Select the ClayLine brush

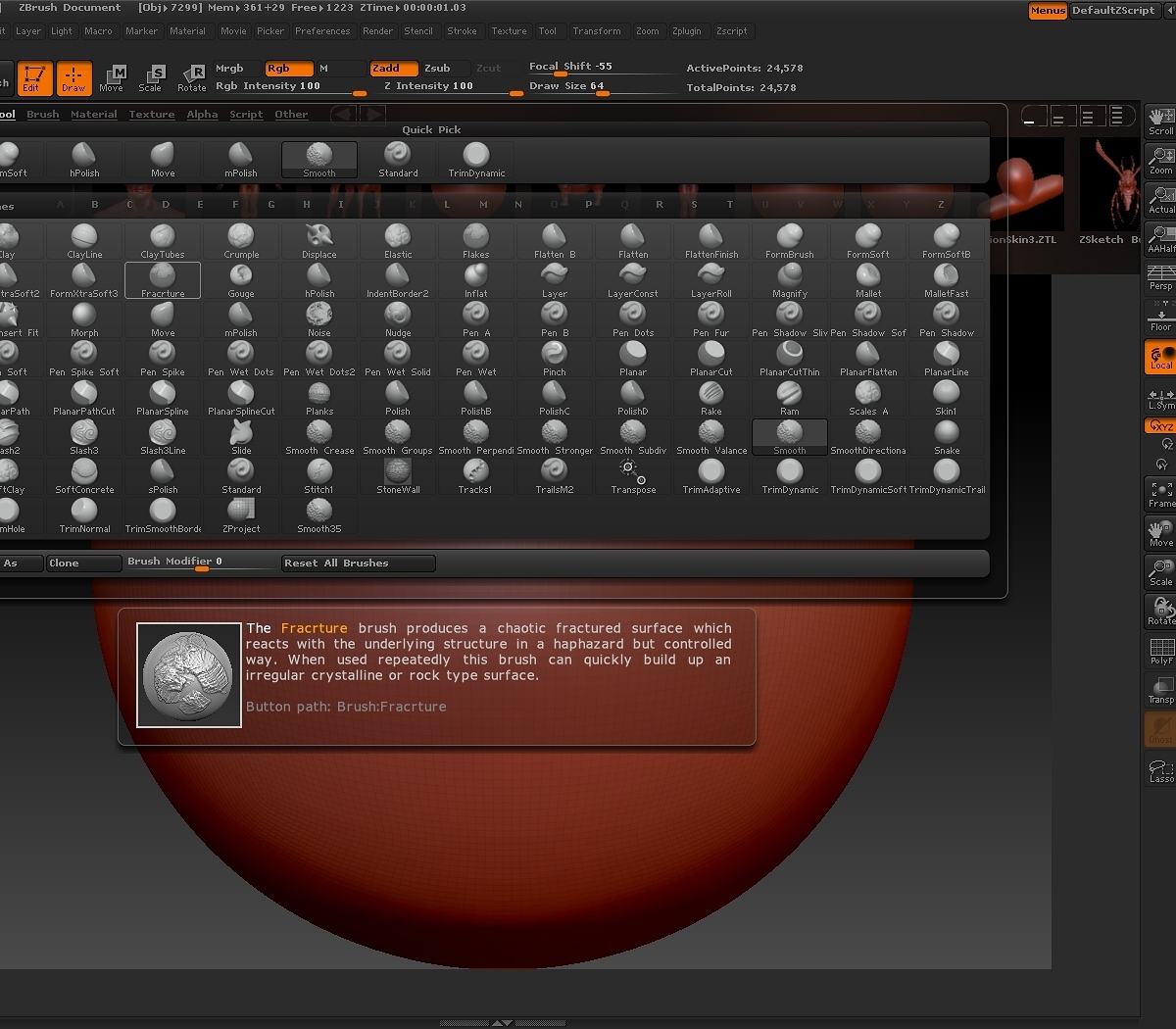click(84, 241)
